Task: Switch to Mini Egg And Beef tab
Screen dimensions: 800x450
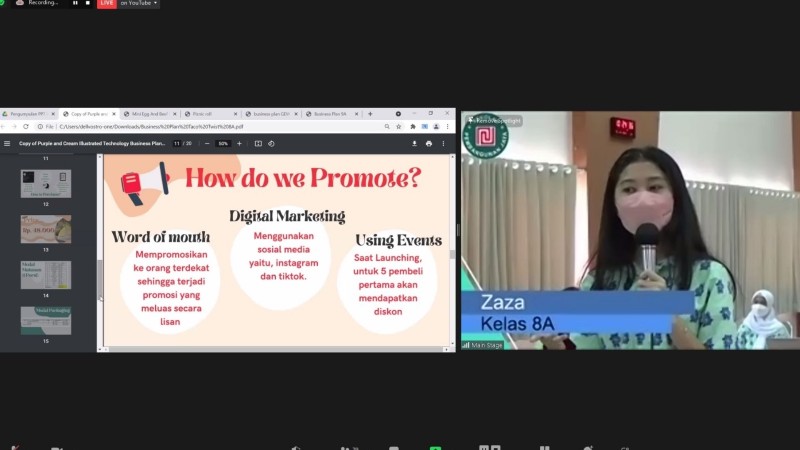Action: 148,114
